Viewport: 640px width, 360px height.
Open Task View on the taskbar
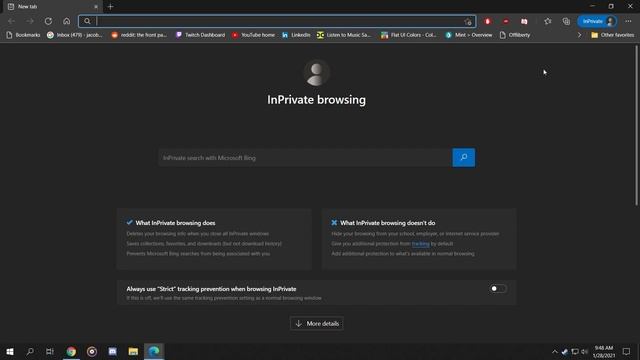[x=50, y=351]
